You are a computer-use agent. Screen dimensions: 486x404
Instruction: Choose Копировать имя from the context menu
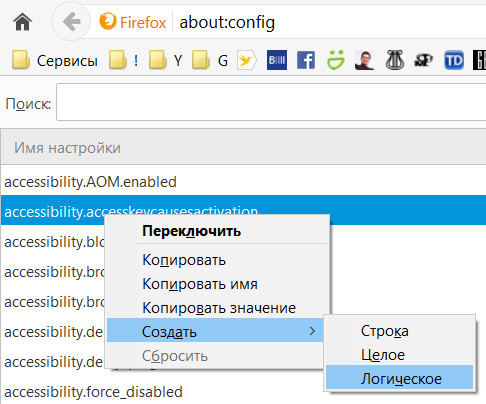[200, 284]
